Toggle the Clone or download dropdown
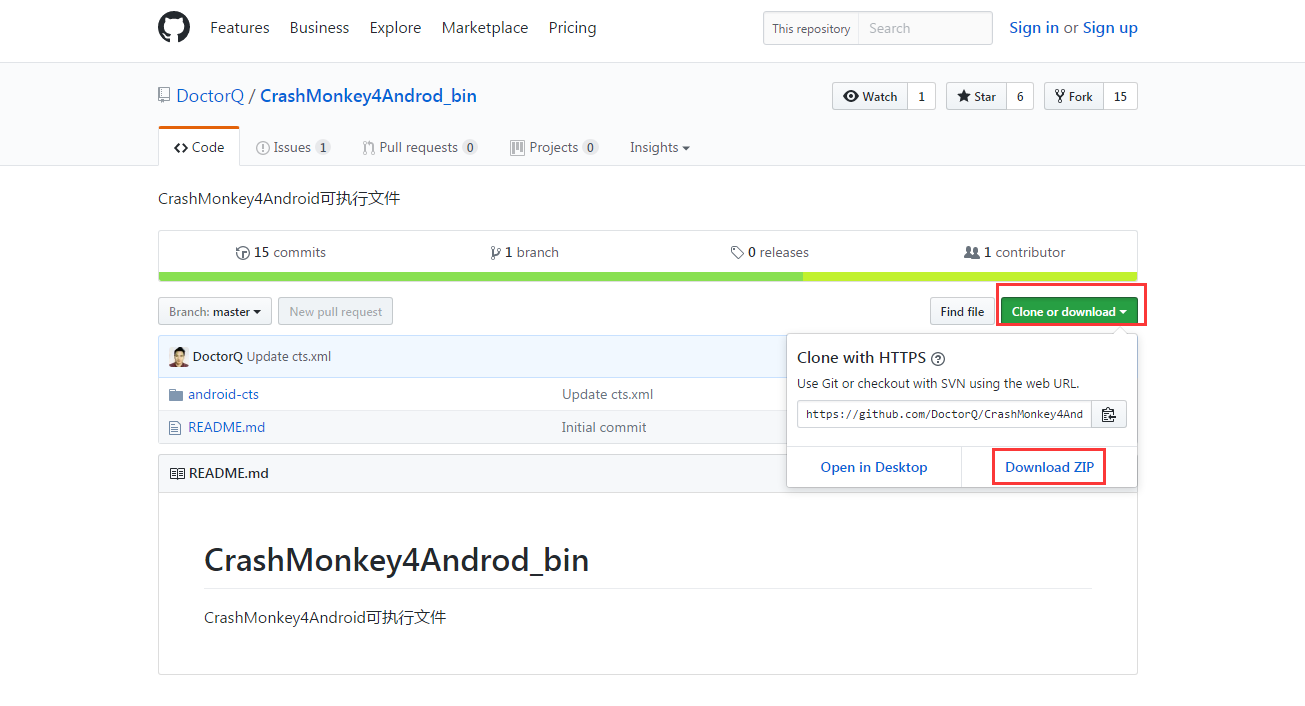The height and width of the screenshot is (706, 1305). click(x=1069, y=311)
